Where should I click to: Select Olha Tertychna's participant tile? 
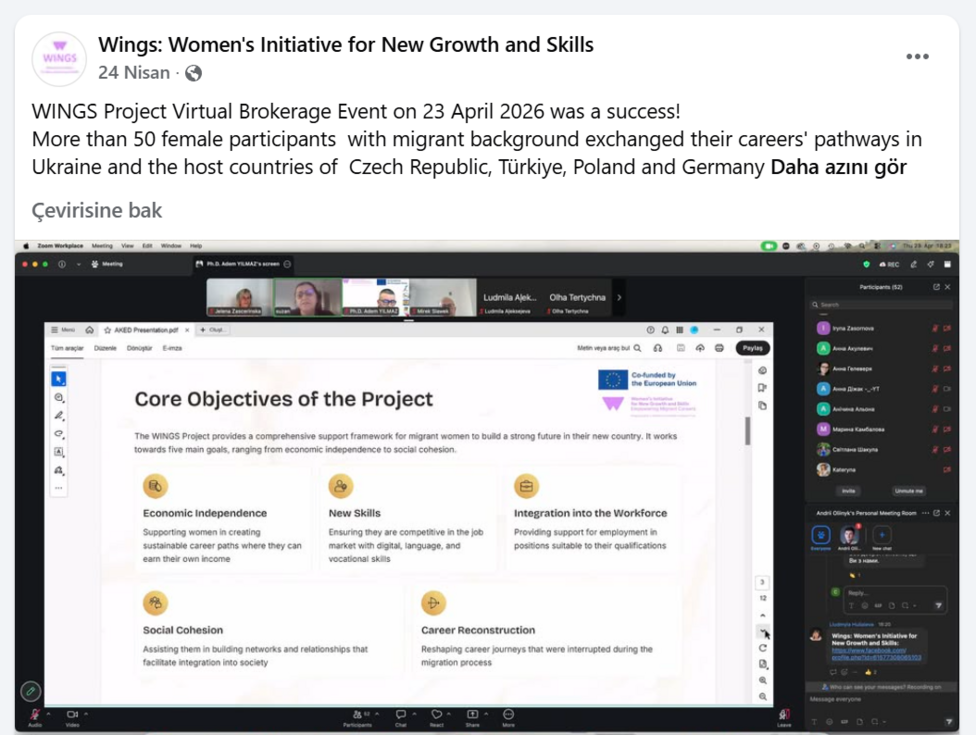pyautogui.click(x=577, y=297)
